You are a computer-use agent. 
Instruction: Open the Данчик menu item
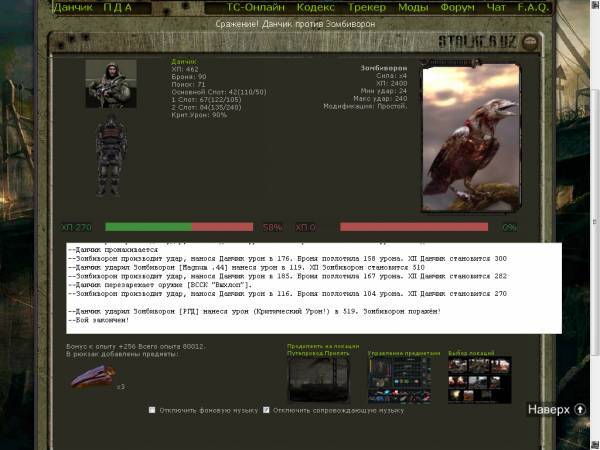pyautogui.click(x=73, y=7)
